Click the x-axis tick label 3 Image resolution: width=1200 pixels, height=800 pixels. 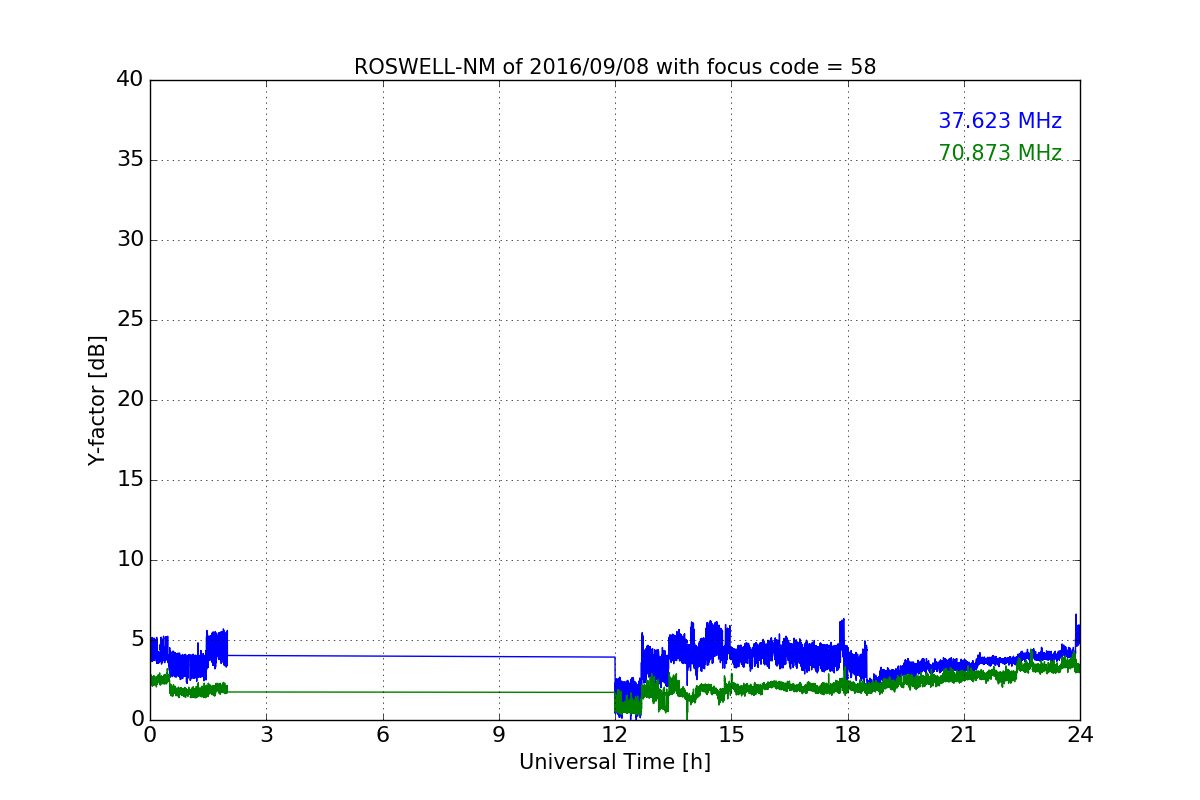(266, 735)
